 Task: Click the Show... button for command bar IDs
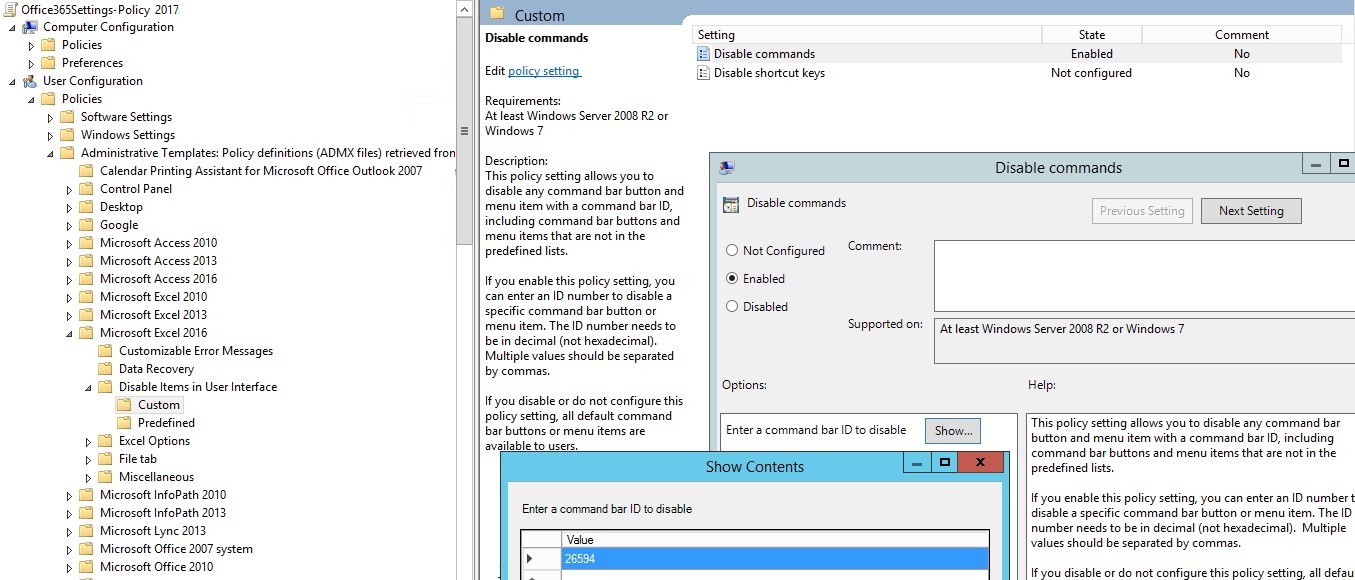[x=952, y=431]
